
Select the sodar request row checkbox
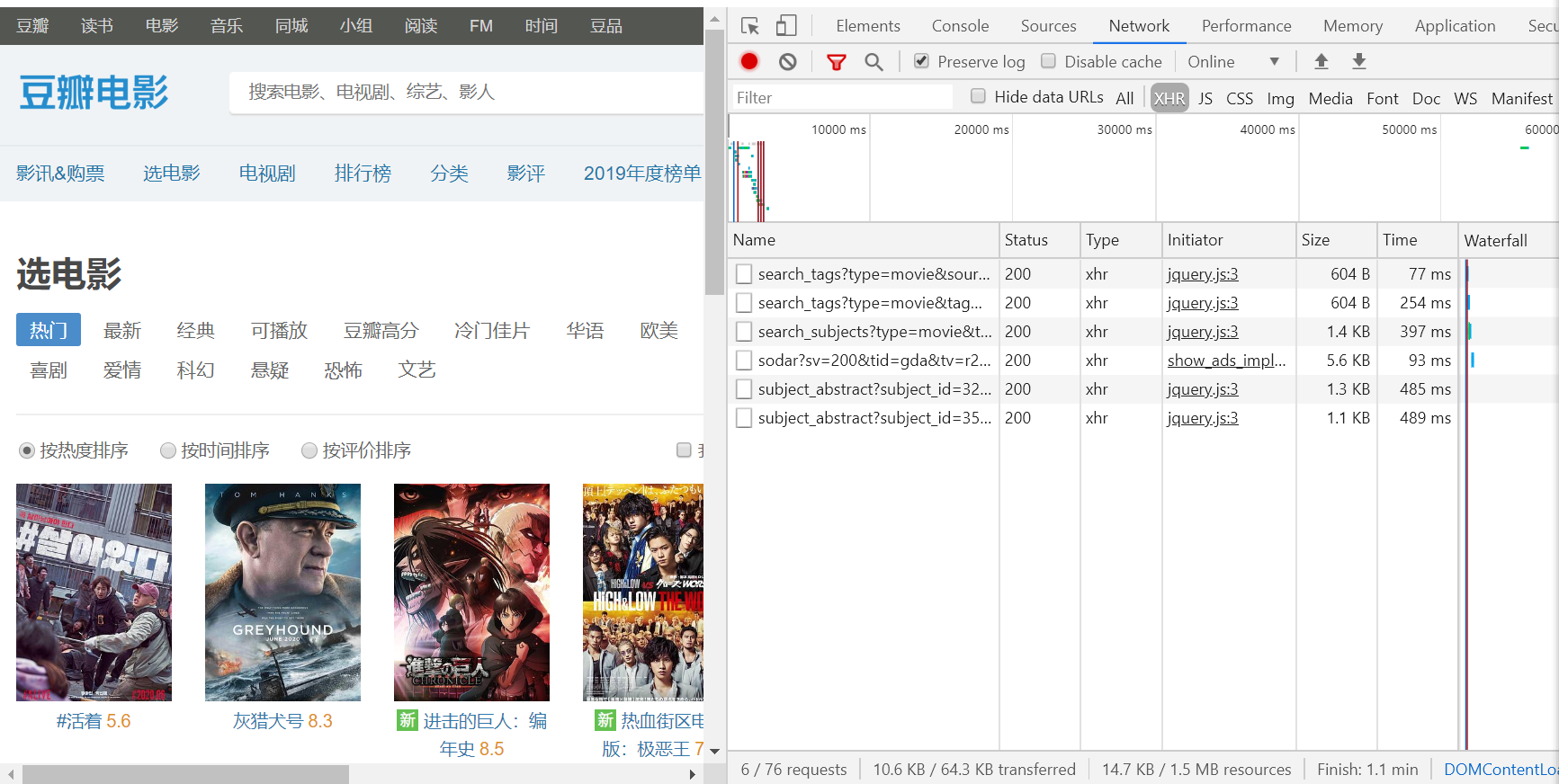point(744,361)
